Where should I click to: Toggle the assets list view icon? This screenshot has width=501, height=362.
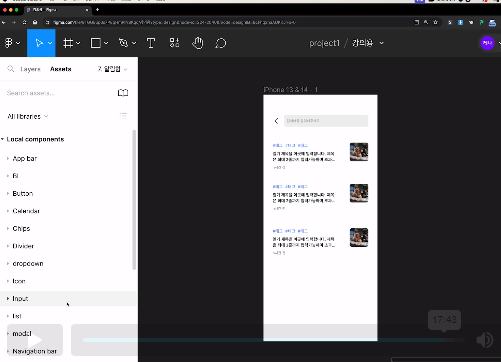123,116
